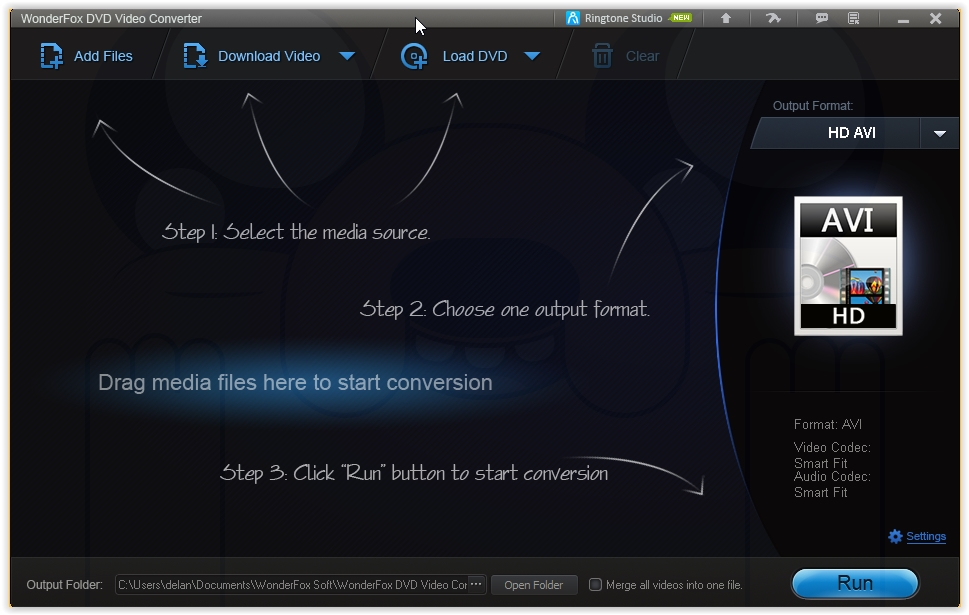969x615 pixels.
Task: Select the HD AVI output format box
Action: (x=836, y=133)
